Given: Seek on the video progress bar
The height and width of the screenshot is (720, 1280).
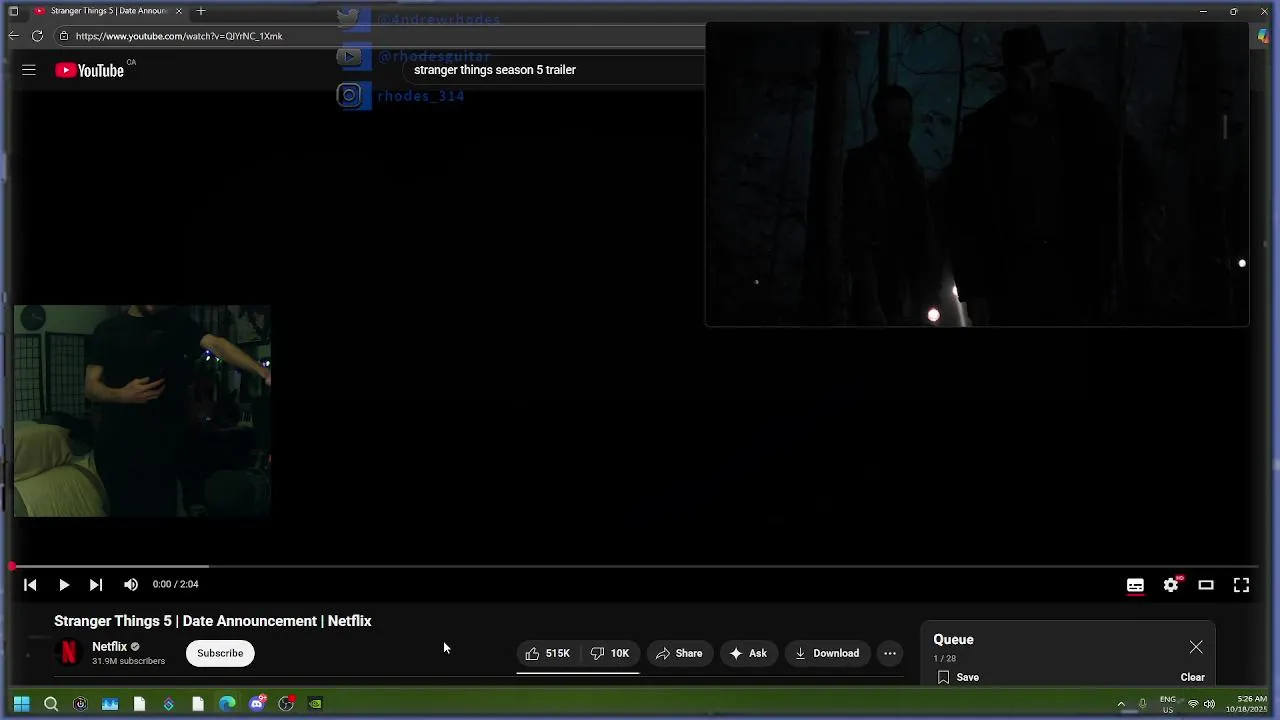Looking at the screenshot, I should (634, 566).
